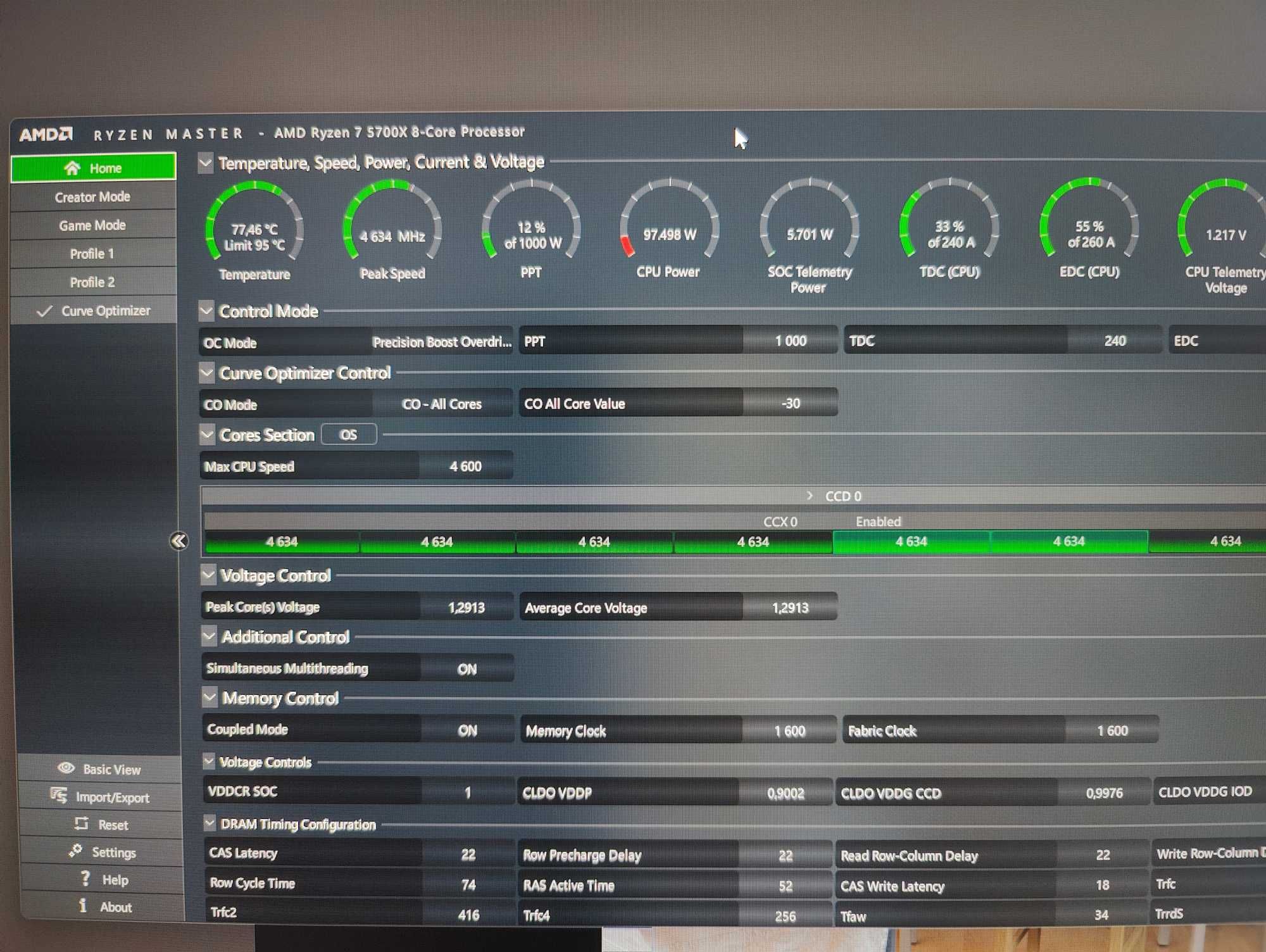Open Settings

(x=103, y=852)
